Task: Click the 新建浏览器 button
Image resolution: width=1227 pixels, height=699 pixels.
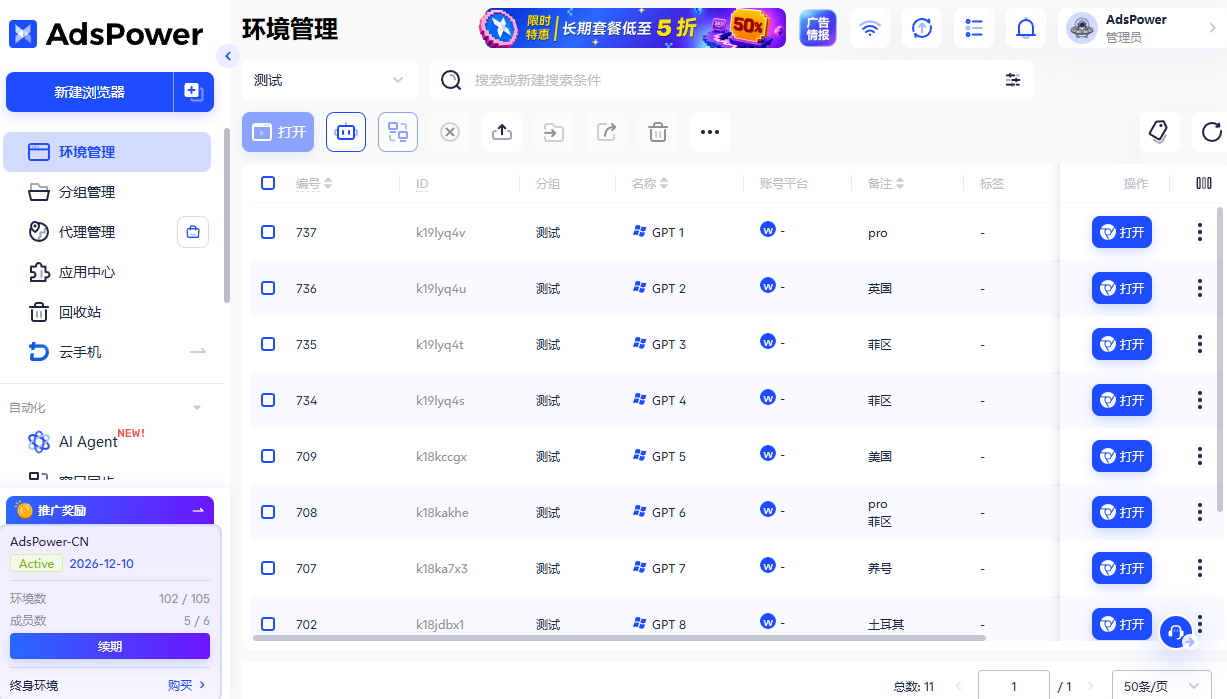Action: [x=90, y=92]
